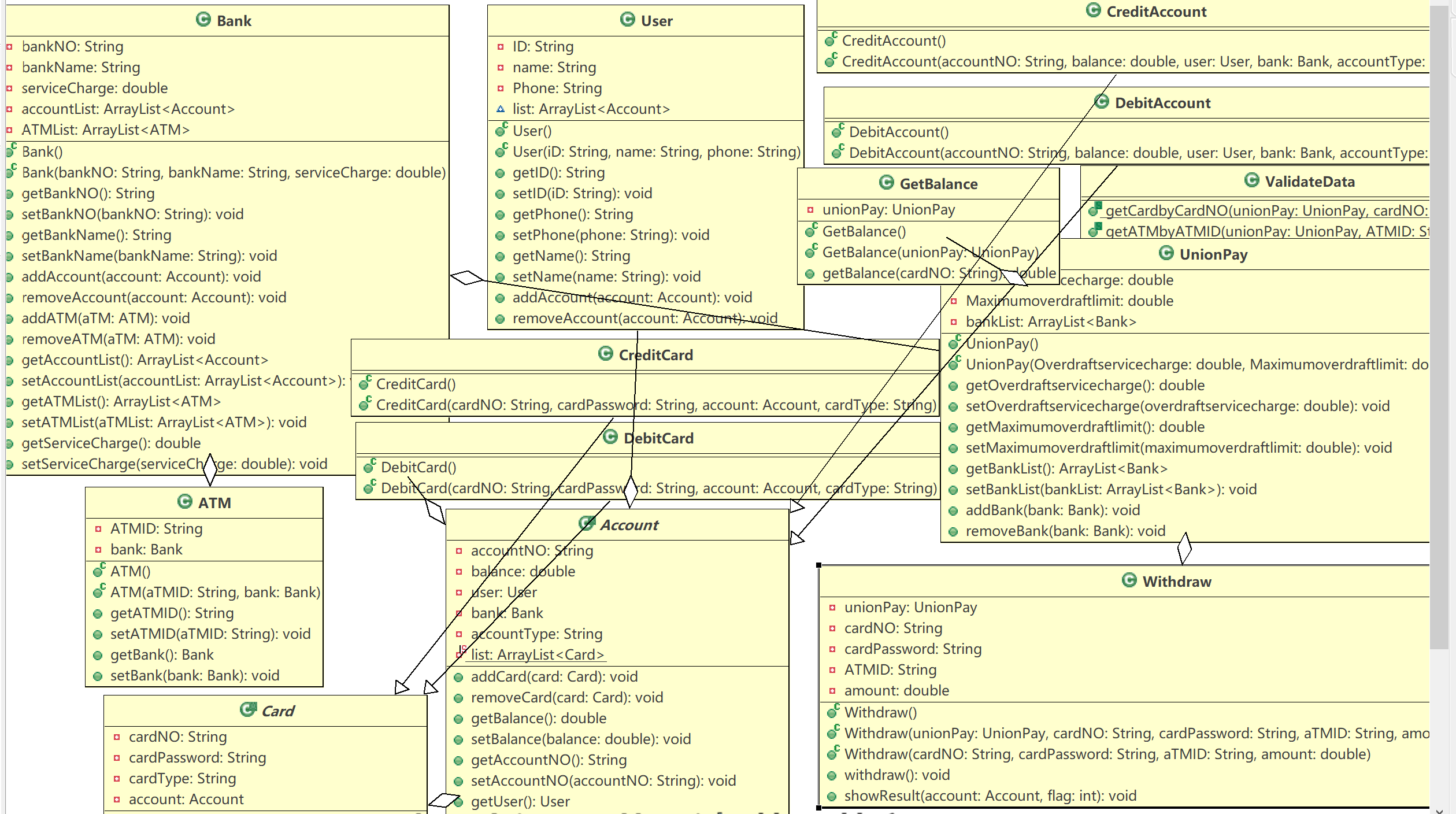Image resolution: width=1456 pixels, height=814 pixels.
Task: Click getATMID(): String method in ATM
Action: point(172,613)
